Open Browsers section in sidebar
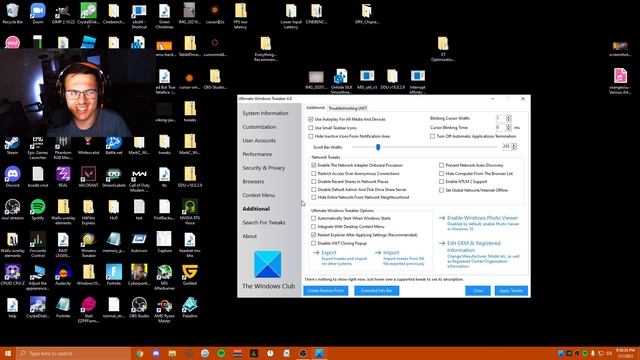 [253, 182]
